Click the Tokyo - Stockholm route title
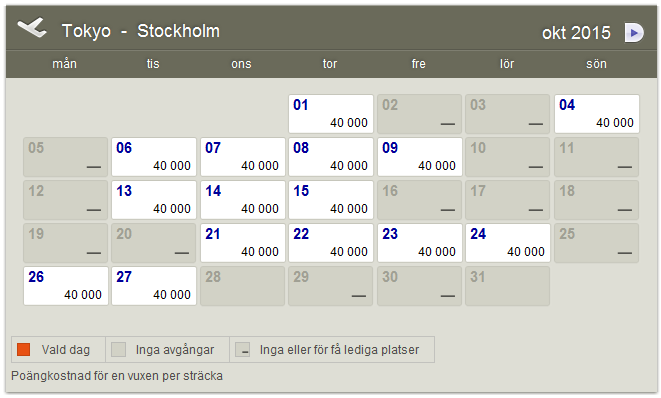Viewport: 661px width, 398px height. pos(141,31)
